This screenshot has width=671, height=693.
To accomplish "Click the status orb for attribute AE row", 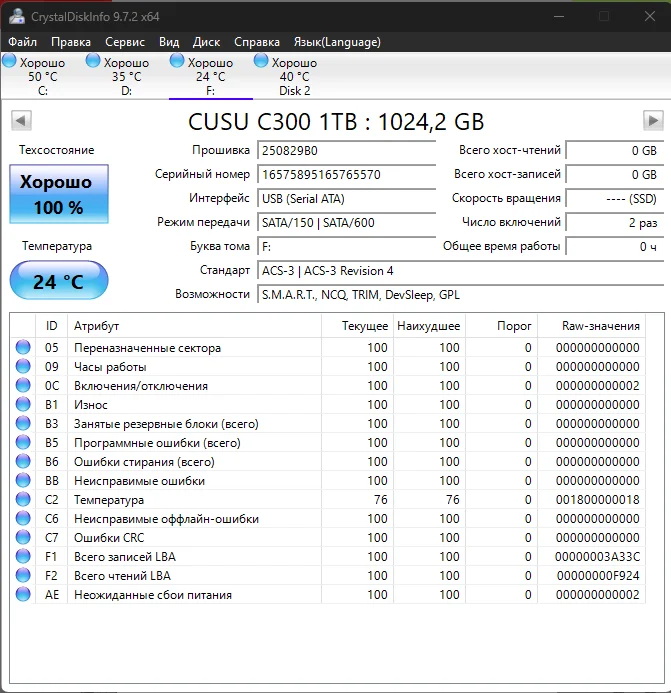I will [x=23, y=594].
